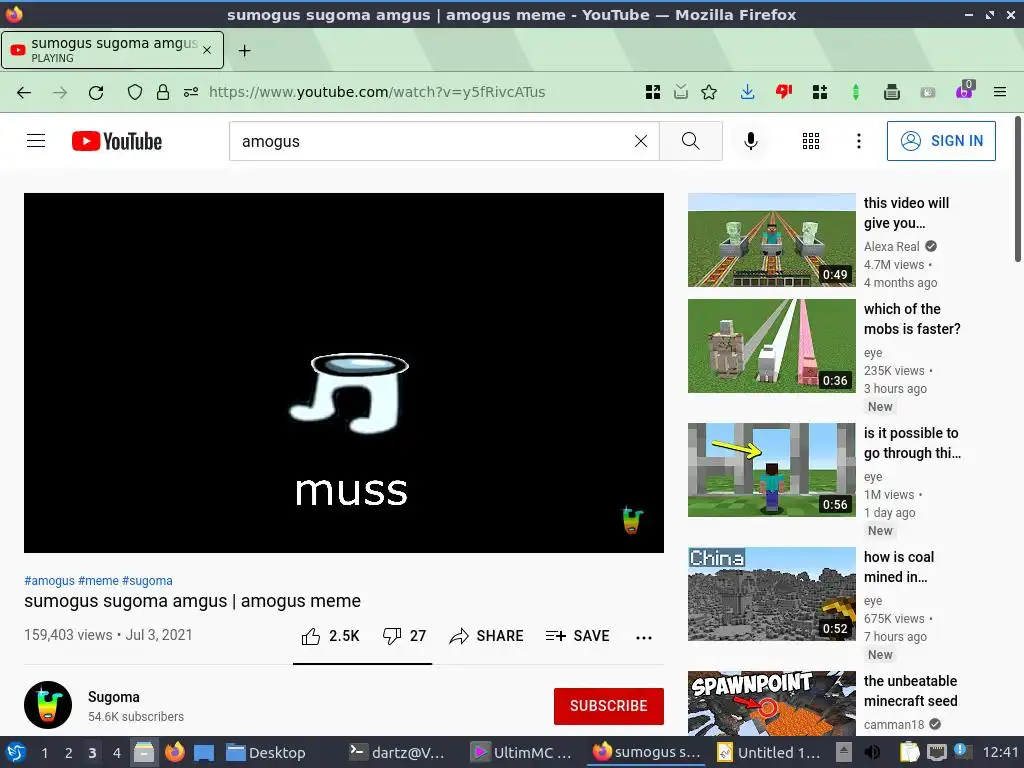Image resolution: width=1024 pixels, height=768 pixels.
Task: Switch to workspace 4 in taskbar
Action: (x=116, y=753)
